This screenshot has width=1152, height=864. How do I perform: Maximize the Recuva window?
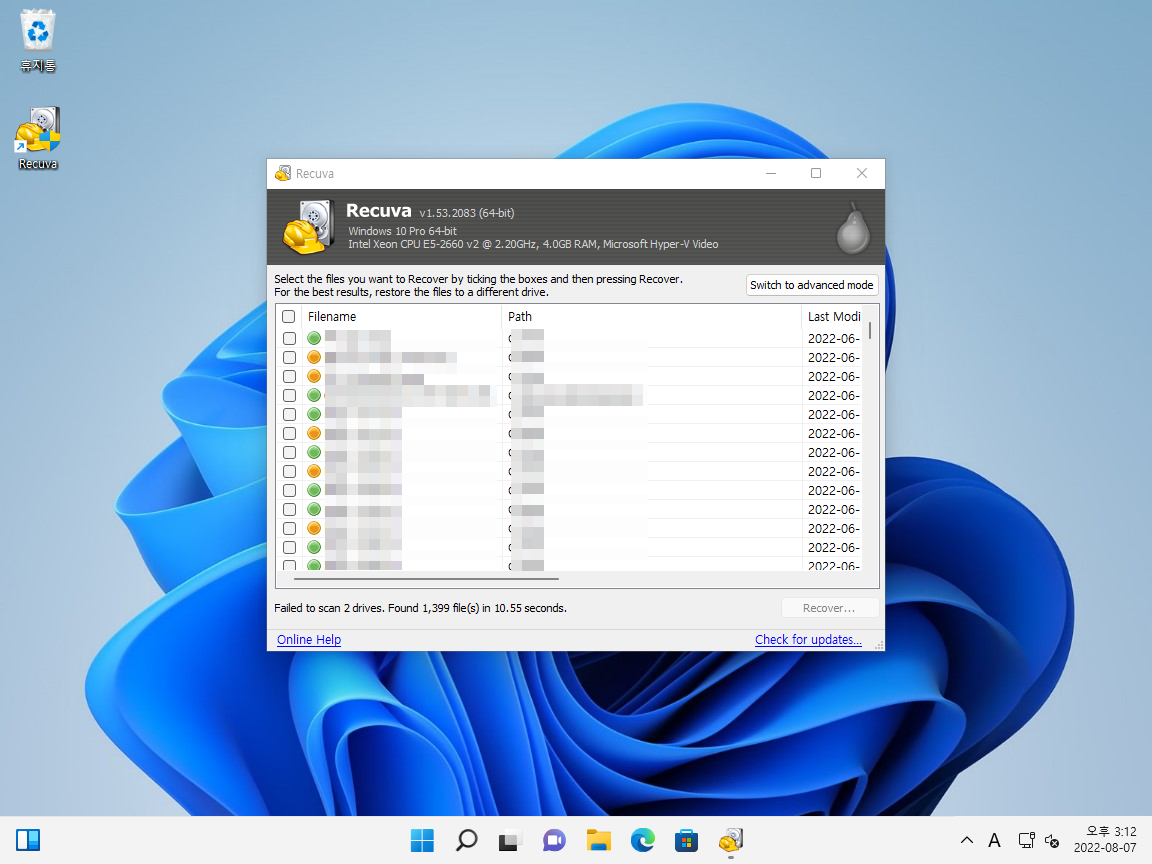coord(816,173)
